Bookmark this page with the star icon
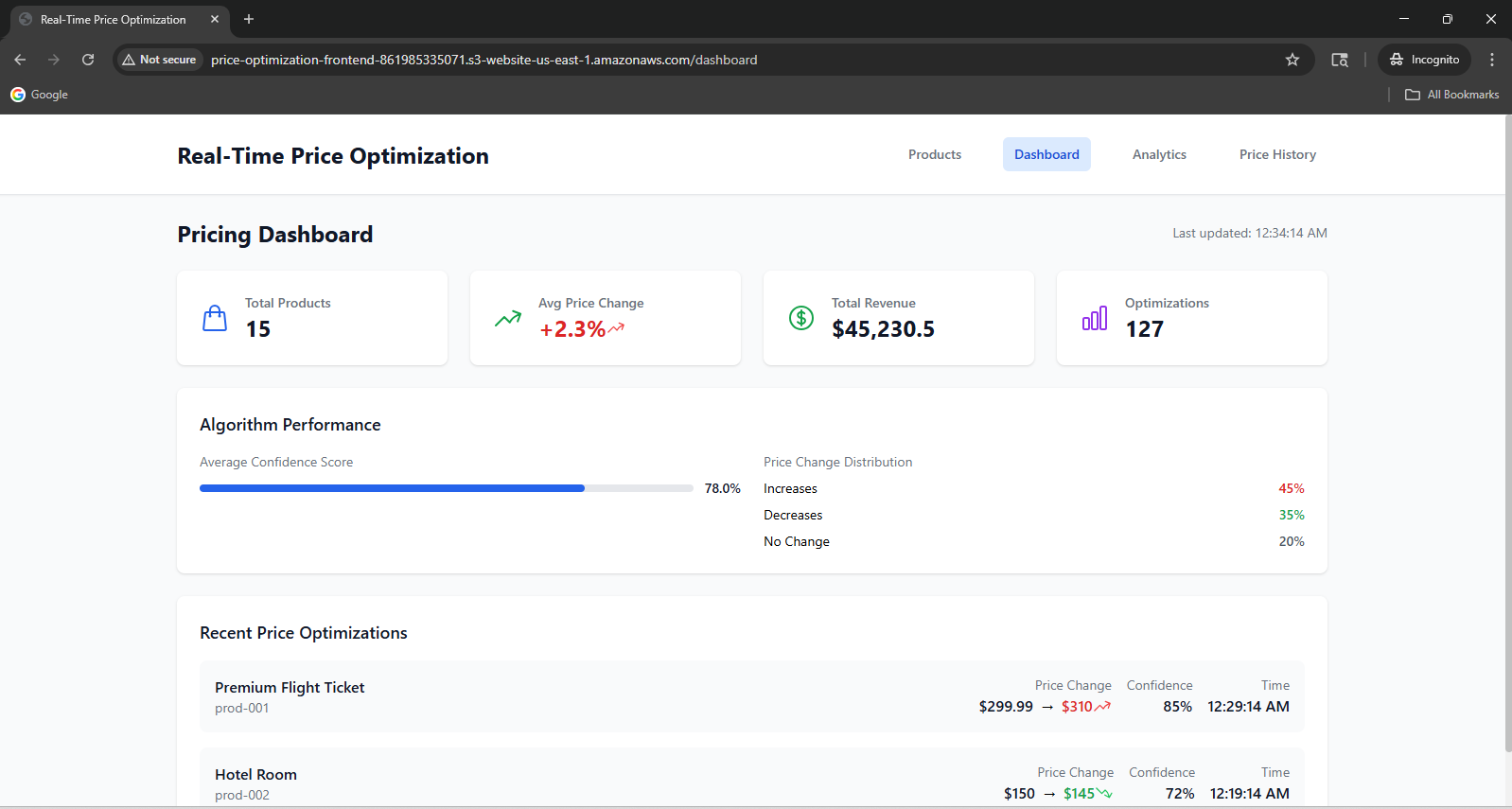 point(1292,60)
